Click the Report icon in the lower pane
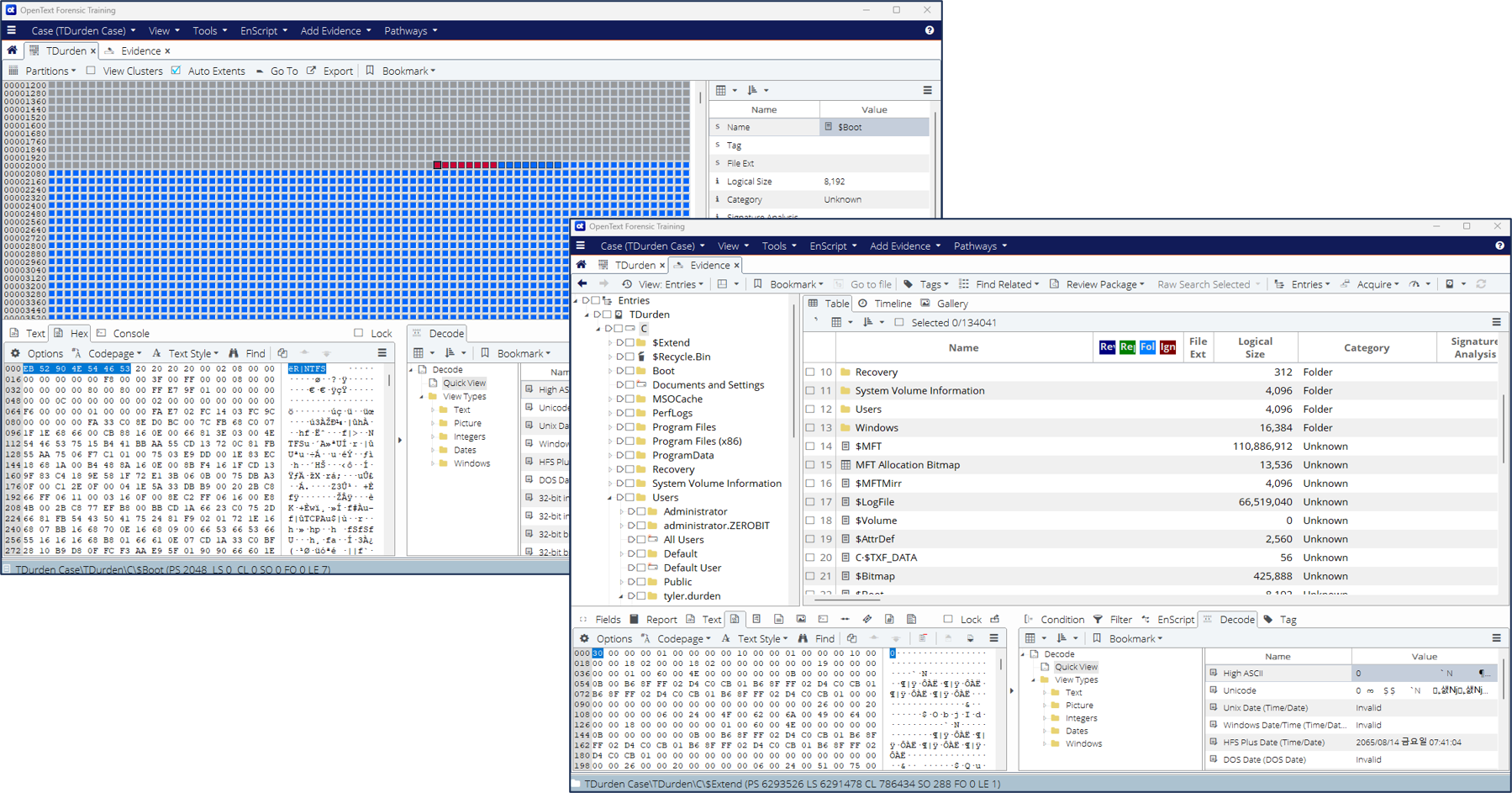Image resolution: width=1512 pixels, height=793 pixels. pyautogui.click(x=634, y=619)
